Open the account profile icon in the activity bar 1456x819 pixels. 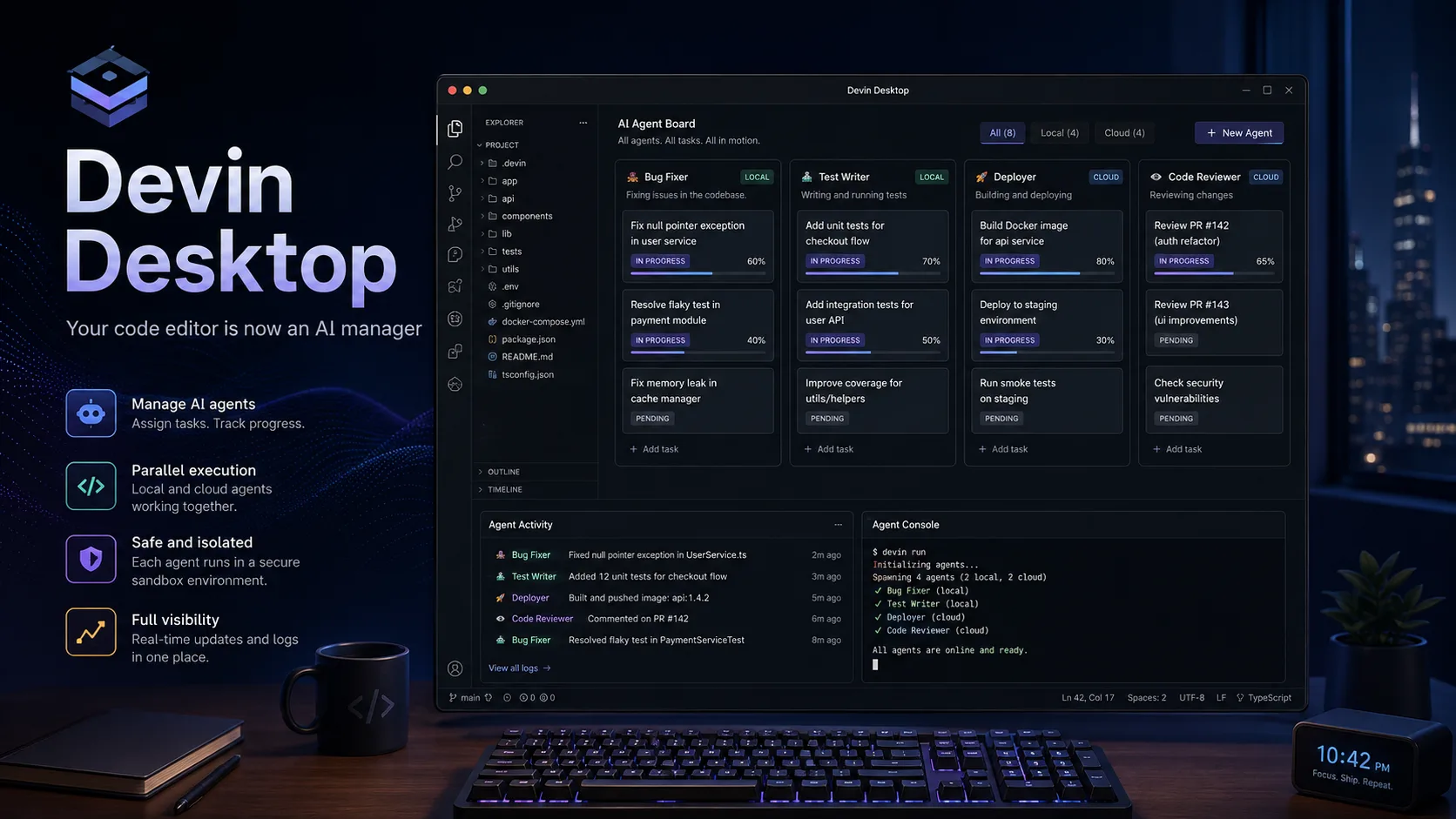455,668
